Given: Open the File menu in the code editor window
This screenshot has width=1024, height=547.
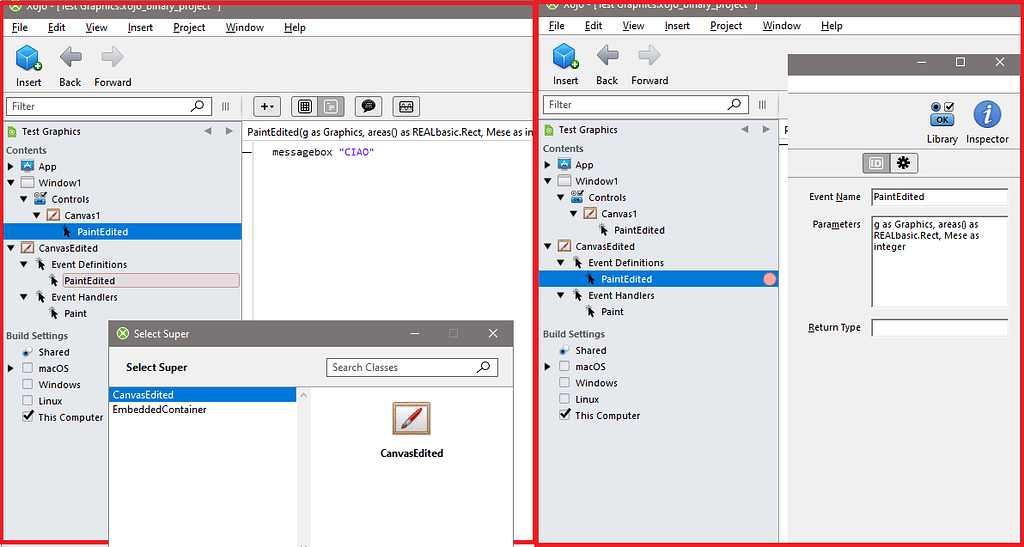Looking at the screenshot, I should (20, 27).
